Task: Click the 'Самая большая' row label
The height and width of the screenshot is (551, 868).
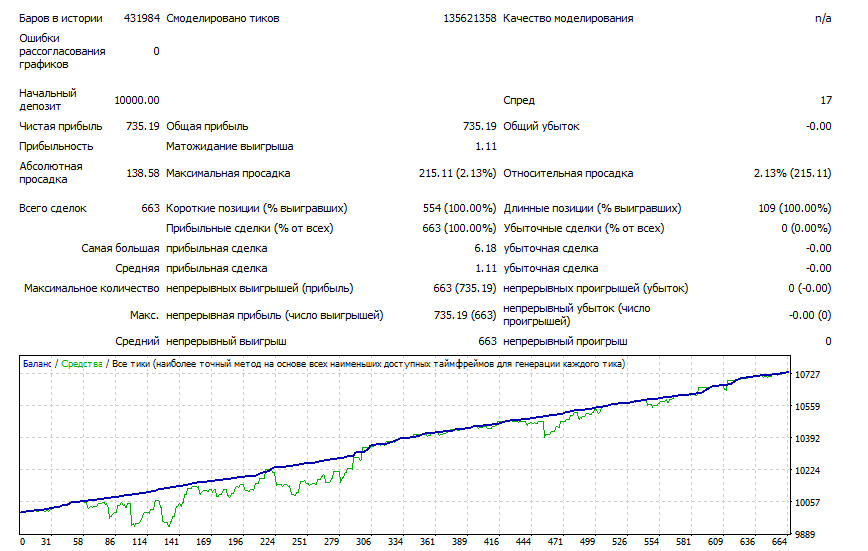Action: pyautogui.click(x=120, y=248)
